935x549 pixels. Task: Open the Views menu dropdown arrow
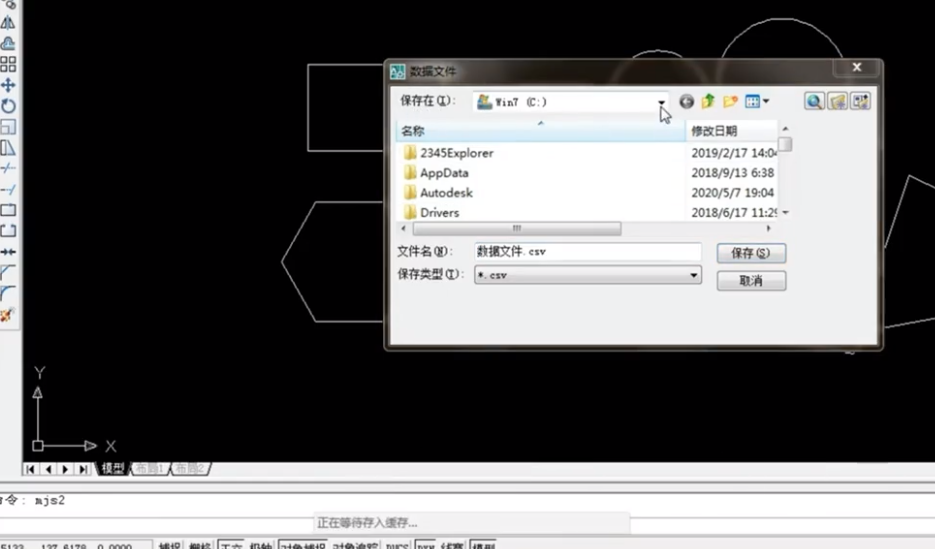[766, 101]
